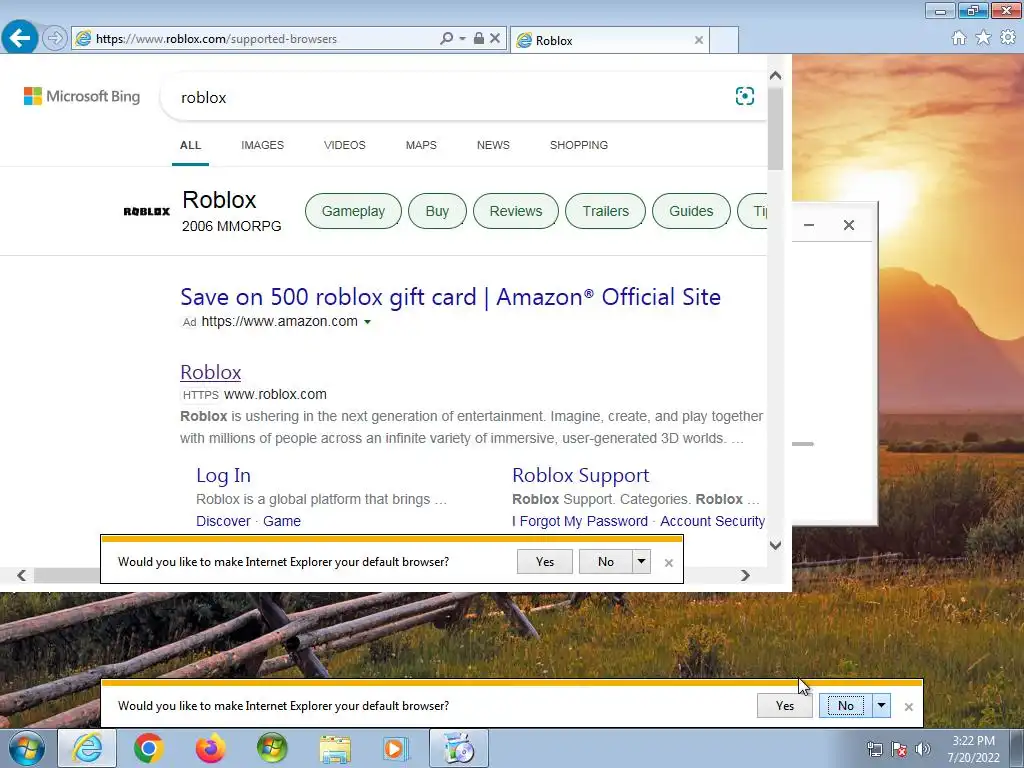The width and height of the screenshot is (1024, 768).
Task: Expand No dropdown in lower default browser prompt
Action: click(882, 706)
